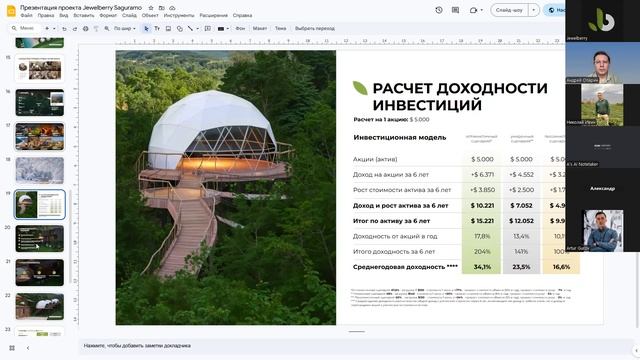Expand the line type dropdown arrow

(198, 29)
